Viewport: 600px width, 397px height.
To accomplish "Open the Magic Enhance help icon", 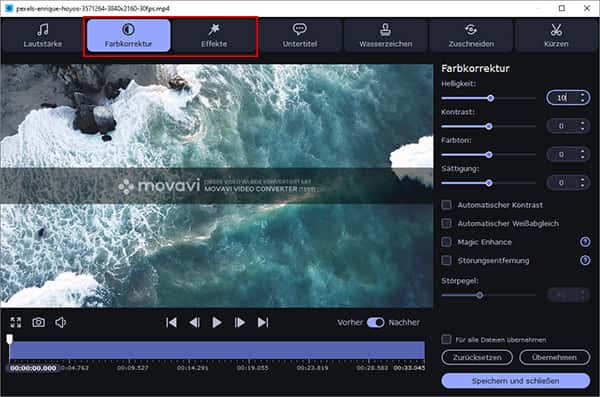I will coord(585,242).
